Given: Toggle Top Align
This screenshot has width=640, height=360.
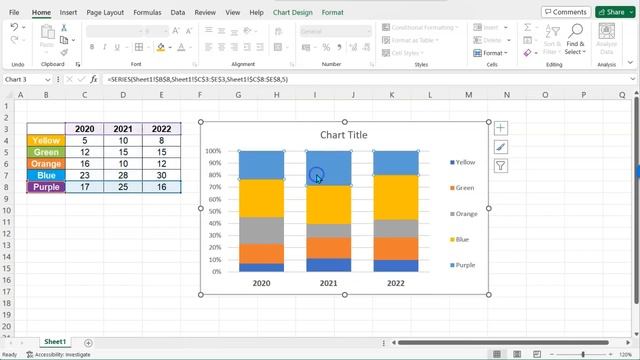Looking at the screenshot, I should coord(209,31).
